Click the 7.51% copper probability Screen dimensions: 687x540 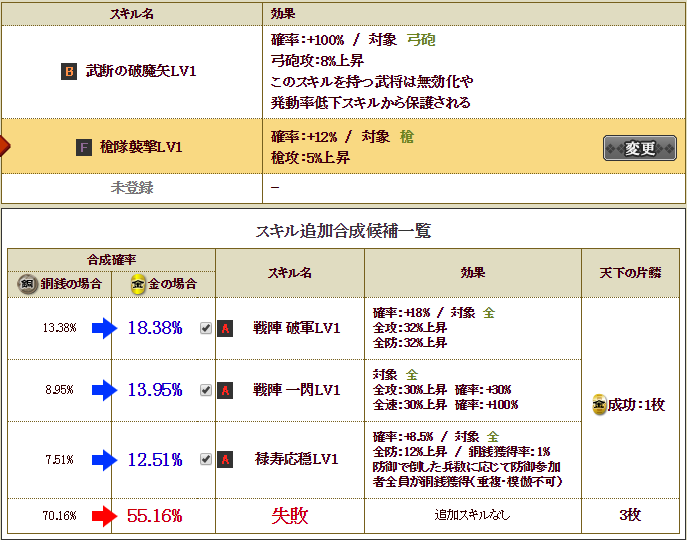pos(60,460)
